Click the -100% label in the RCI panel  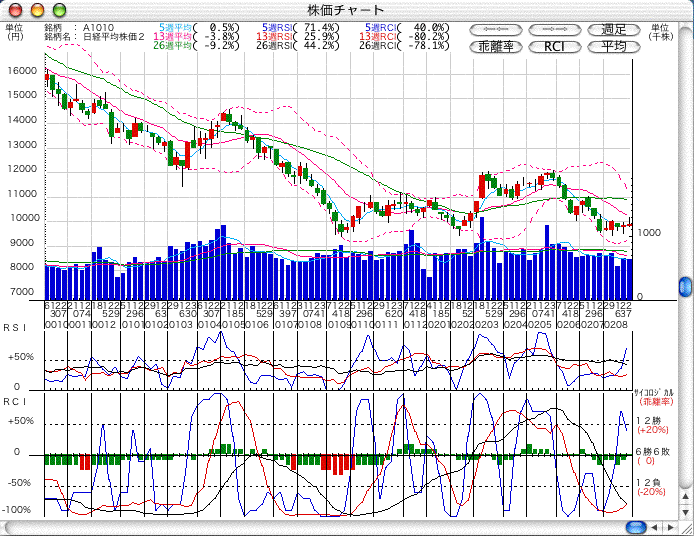(16, 510)
